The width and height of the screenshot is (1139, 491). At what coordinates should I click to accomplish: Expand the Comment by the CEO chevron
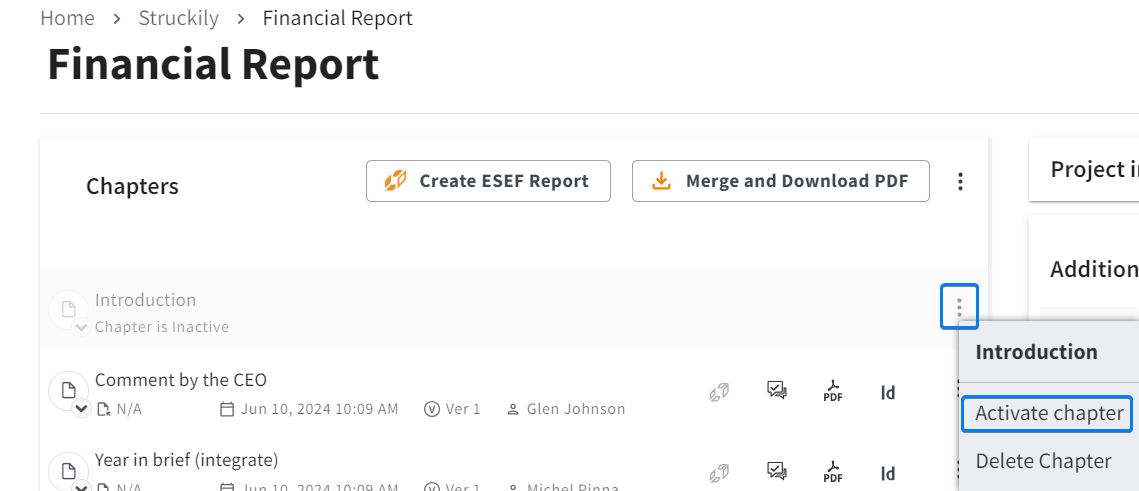tap(81, 409)
